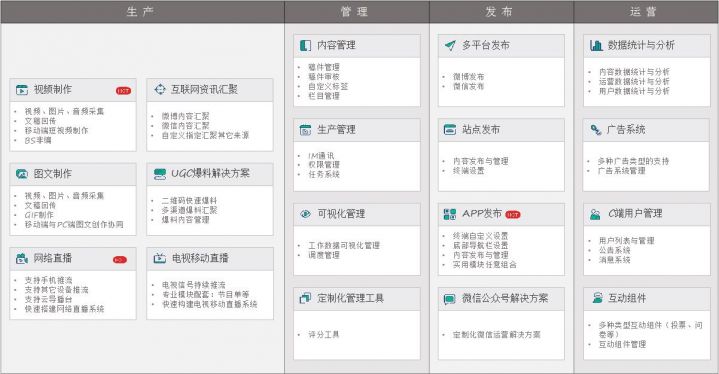Screen dimensions: 719x374
Task: Click the 微博内容汇聚 bullet item
Action: click(x=185, y=116)
